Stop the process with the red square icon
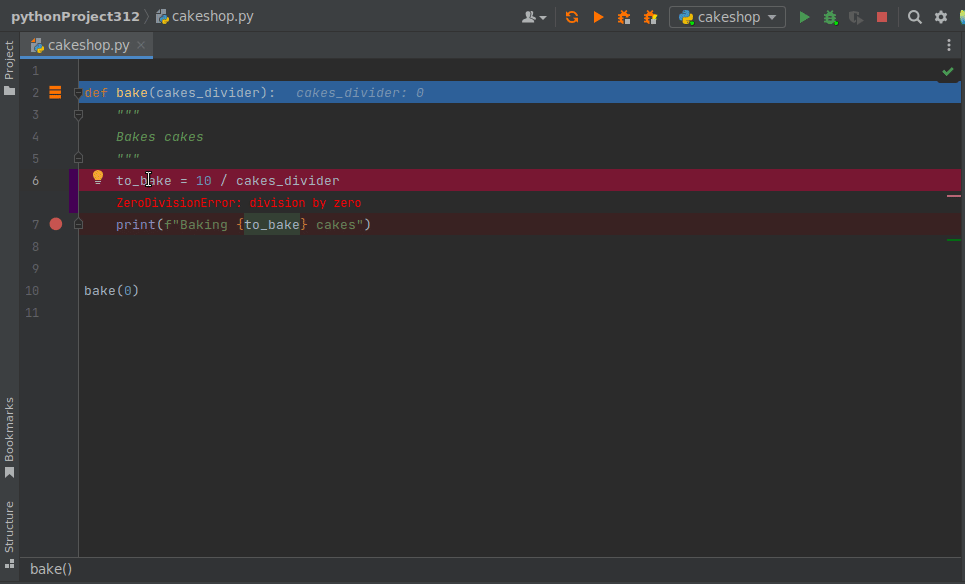Image resolution: width=965 pixels, height=584 pixels. coord(880,16)
